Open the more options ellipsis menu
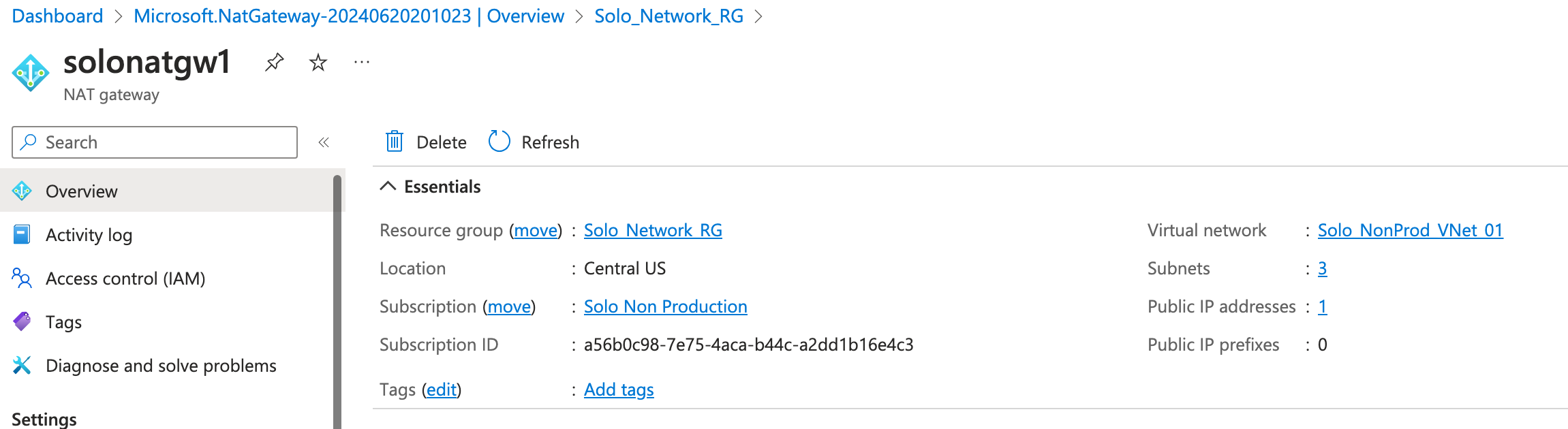This screenshot has height=429, width=1568. (x=362, y=63)
